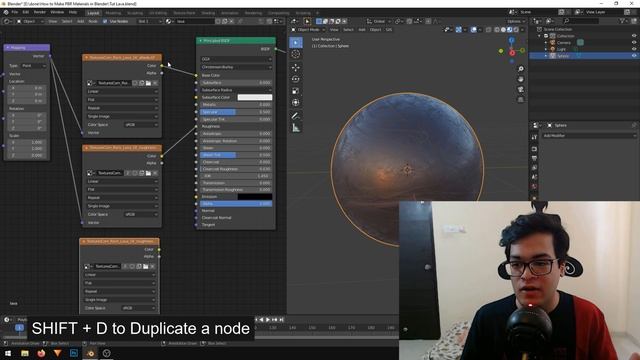The image size is (640, 360).
Task: Open Slot 1 material slot dropdown
Action: (x=150, y=21)
